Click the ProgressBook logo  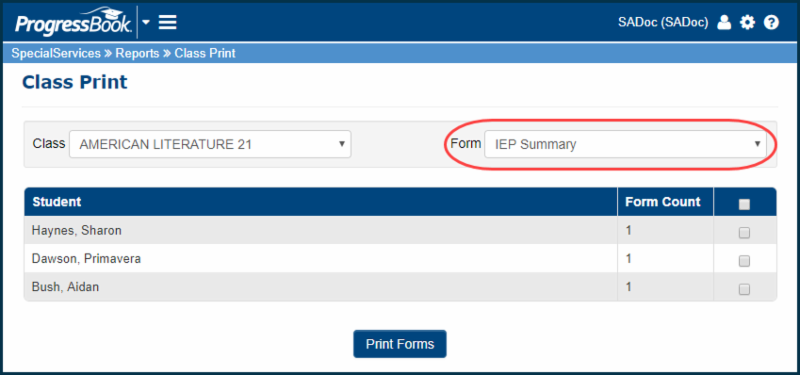(x=74, y=22)
